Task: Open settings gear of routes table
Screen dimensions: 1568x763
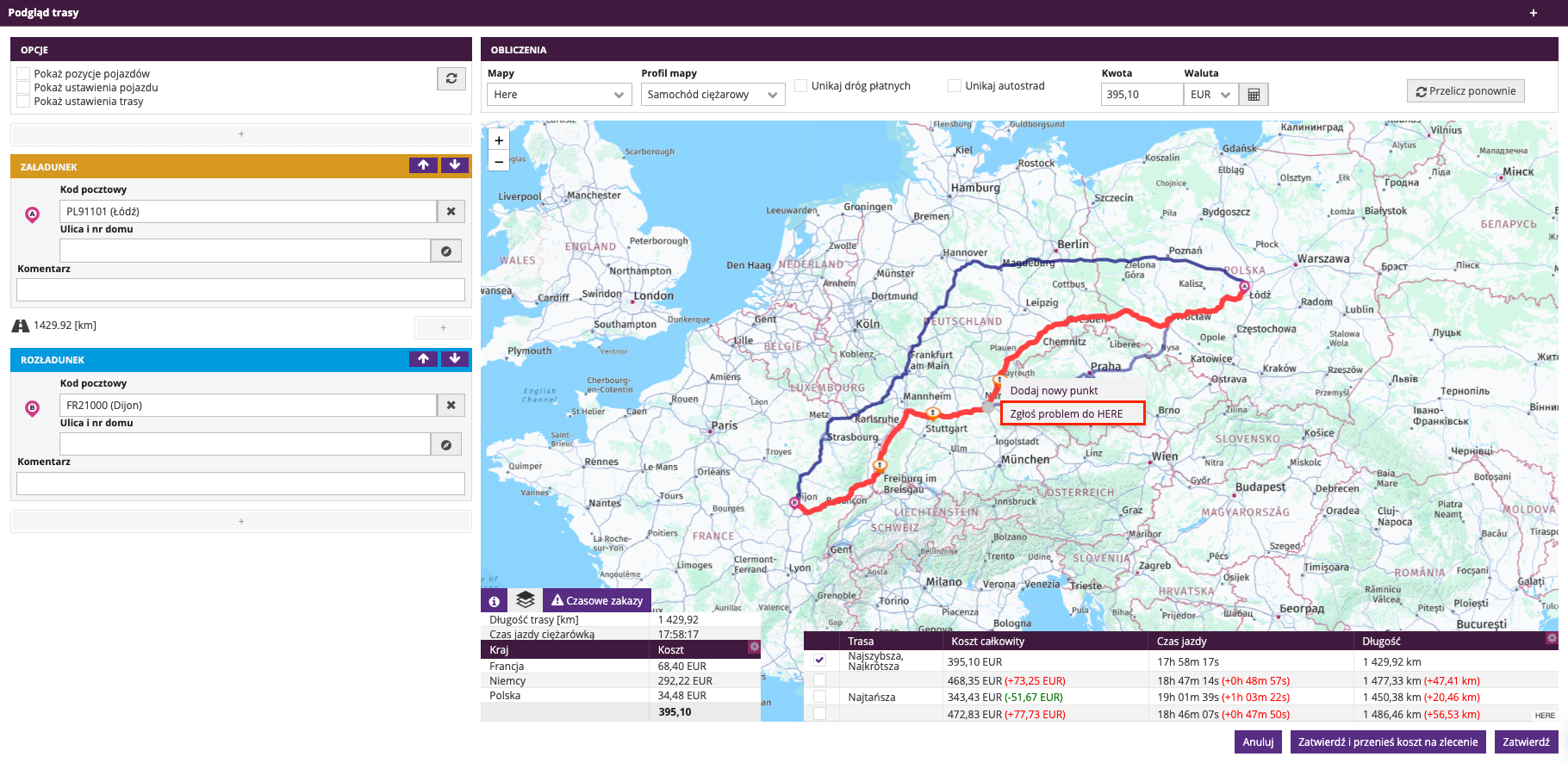Action: [x=1552, y=638]
